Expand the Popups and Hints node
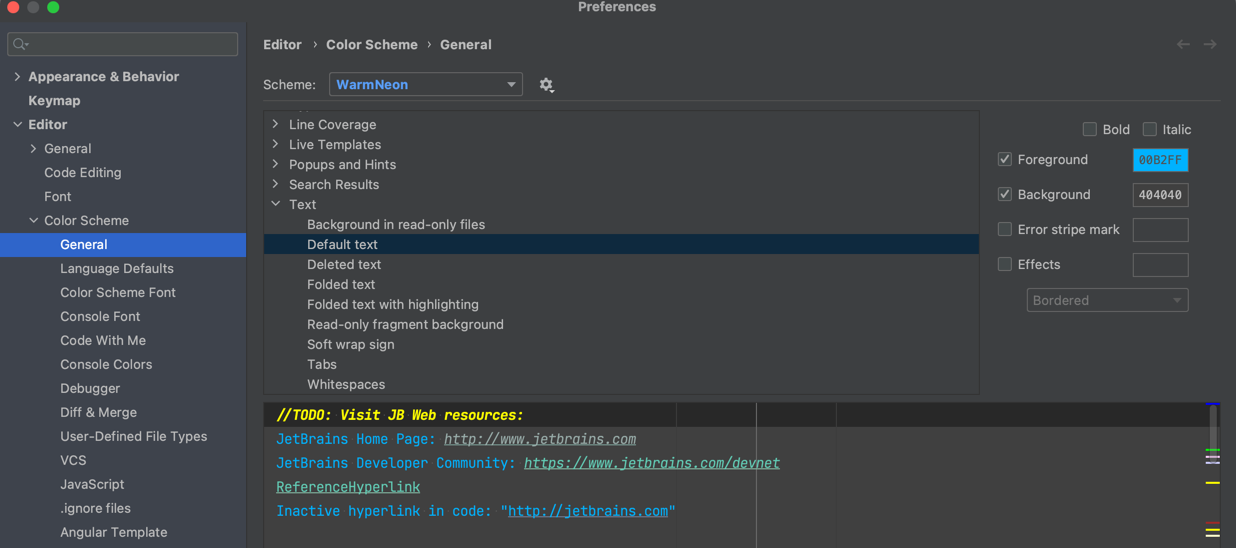Screen dimensions: 1236x548 [276, 164]
